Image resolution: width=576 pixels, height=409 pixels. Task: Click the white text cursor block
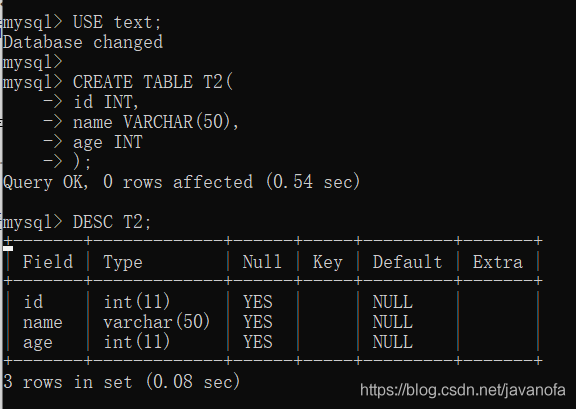pos(8,248)
